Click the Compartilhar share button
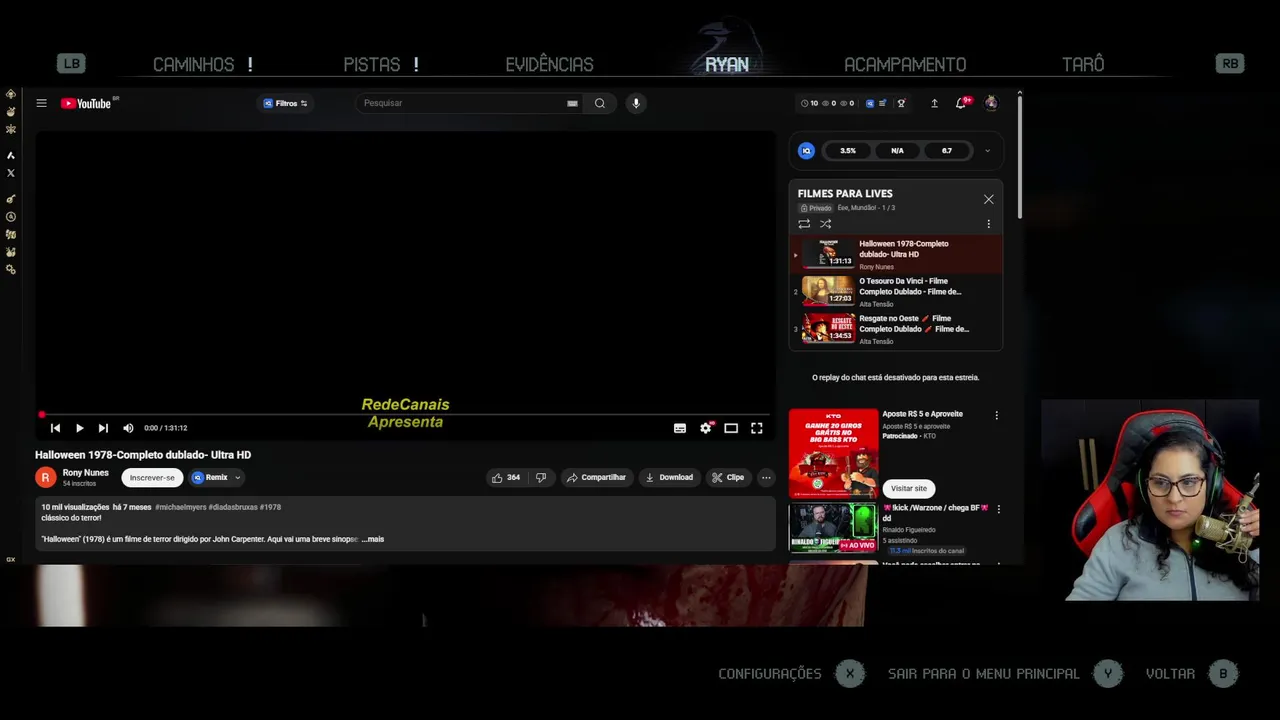This screenshot has height=720, width=1280. click(596, 478)
